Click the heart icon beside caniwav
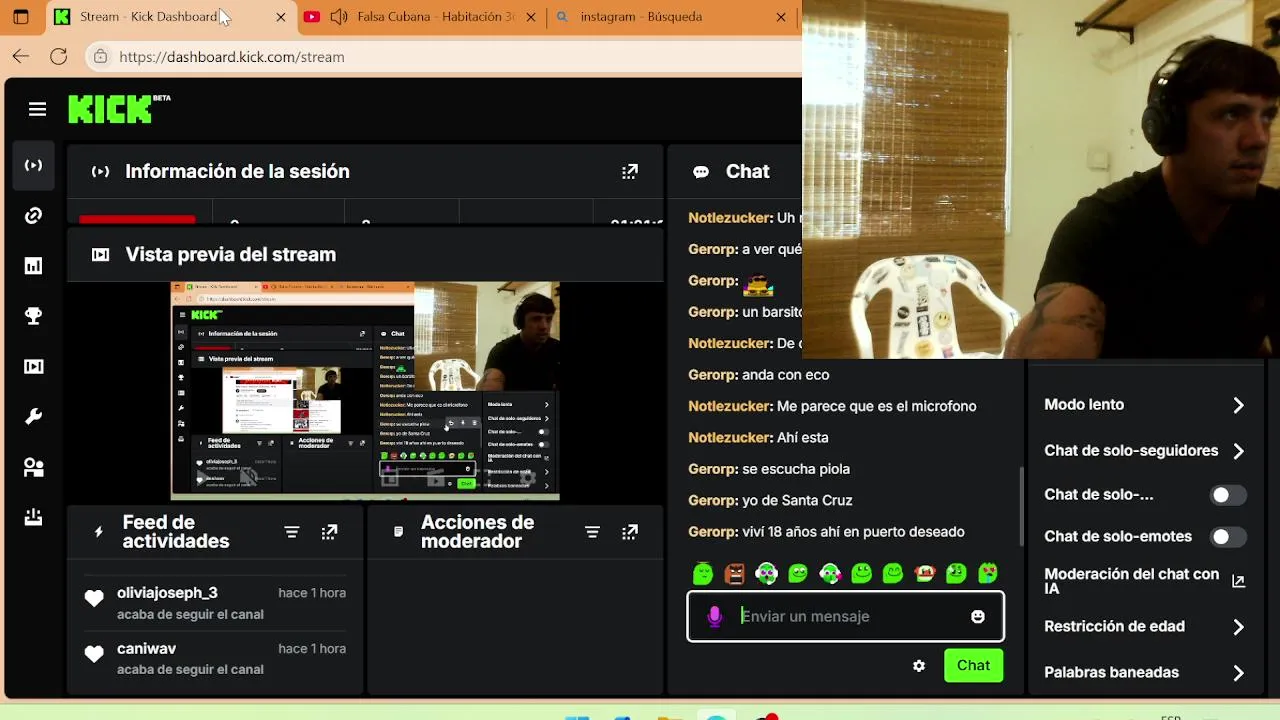The image size is (1280, 720). coord(94,655)
